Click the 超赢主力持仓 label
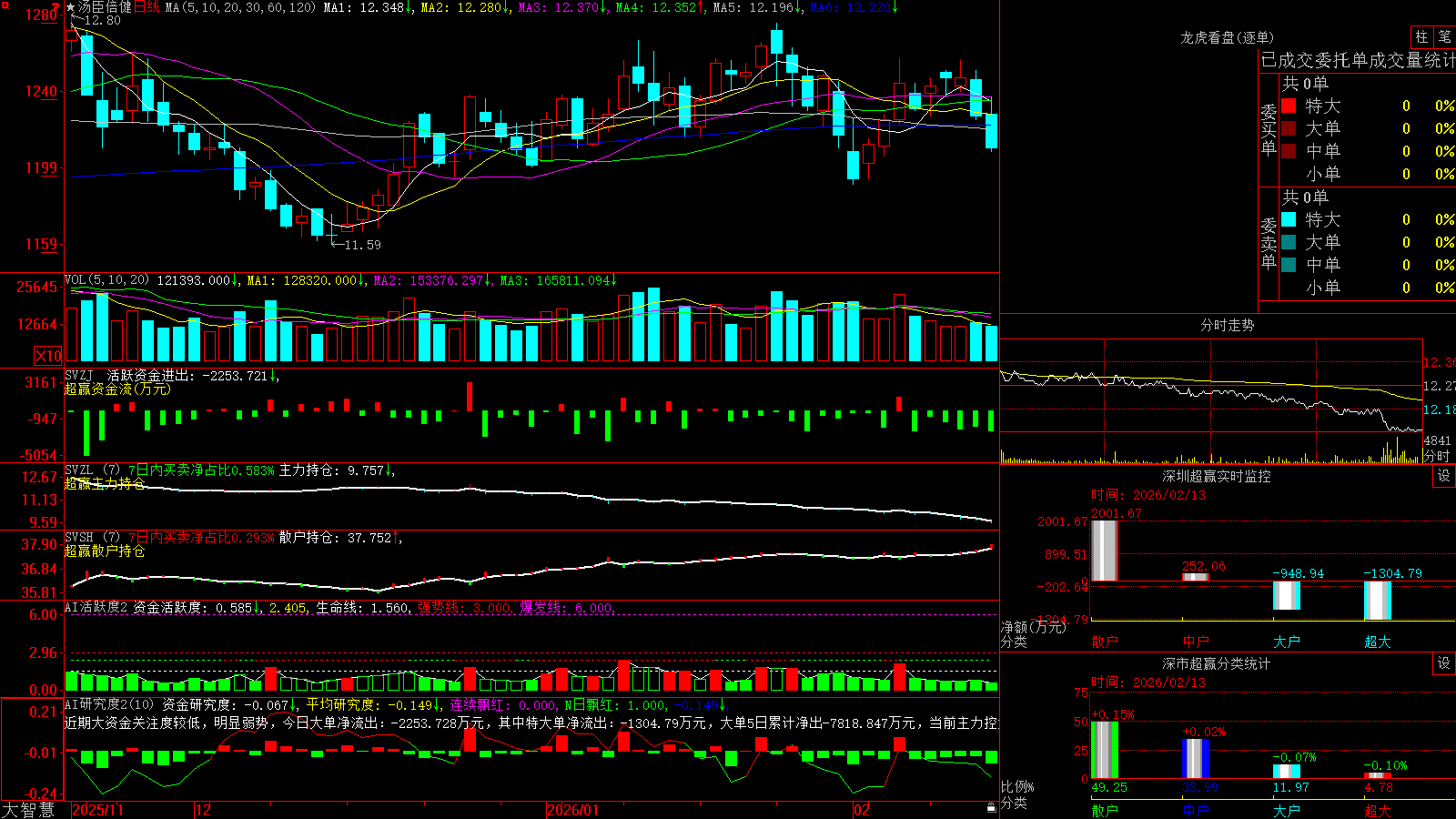 point(105,483)
